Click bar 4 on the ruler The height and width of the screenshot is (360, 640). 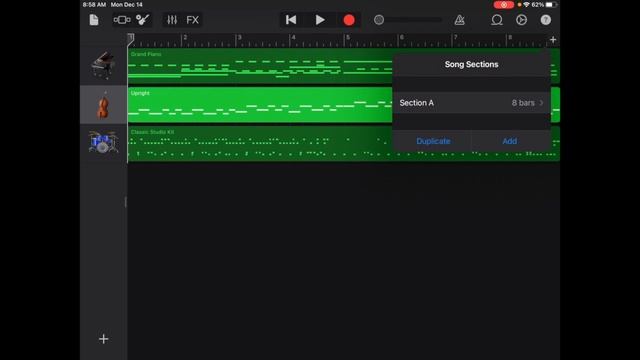[293, 38]
